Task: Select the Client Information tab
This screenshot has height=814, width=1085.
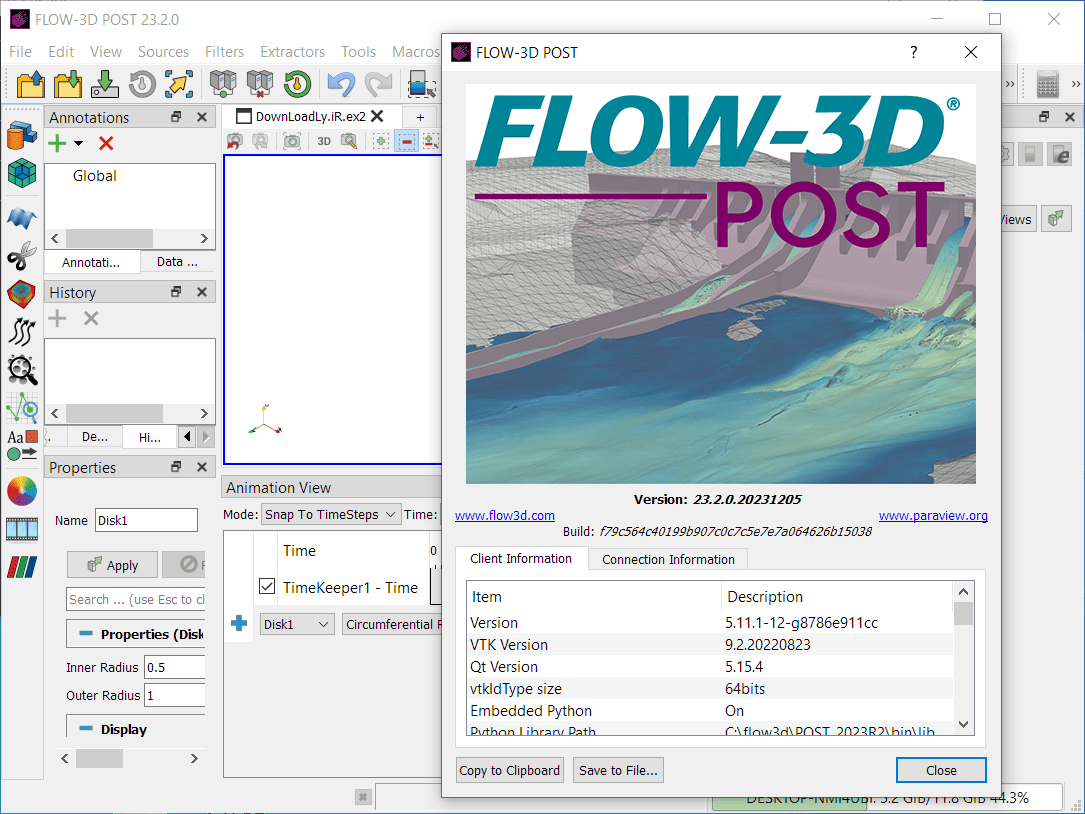Action: [x=521, y=559]
